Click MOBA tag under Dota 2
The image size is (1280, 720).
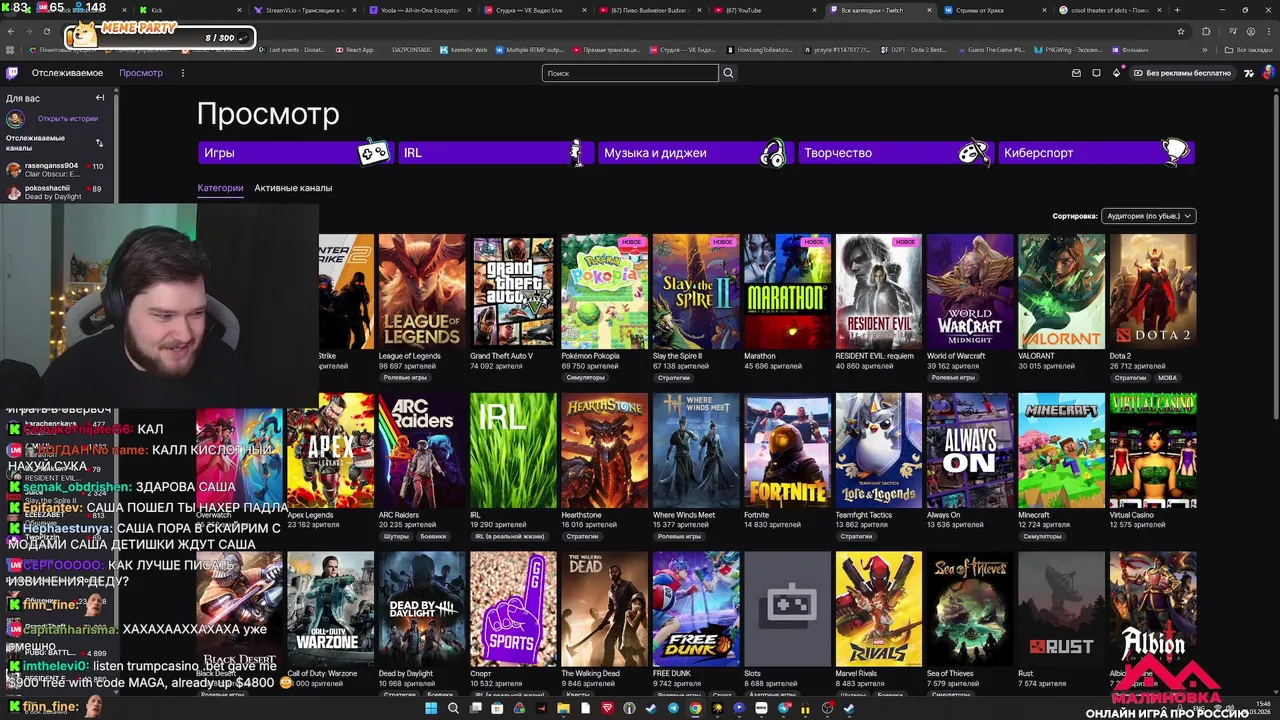tap(1167, 378)
